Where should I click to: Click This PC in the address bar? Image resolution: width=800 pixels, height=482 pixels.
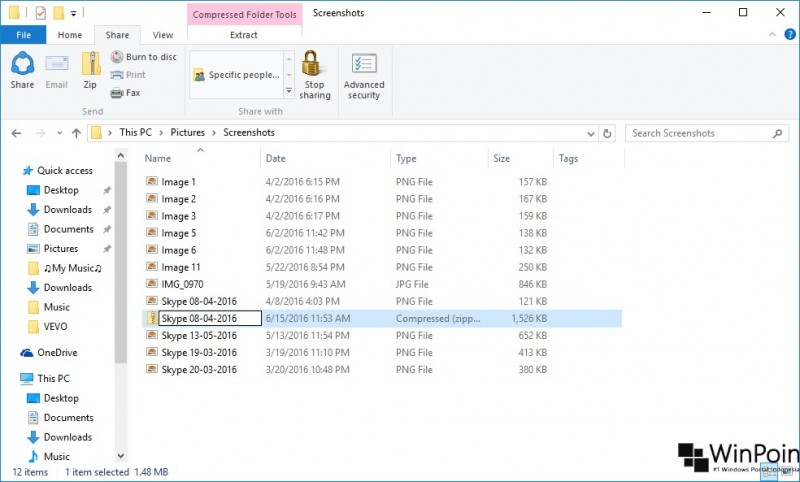click(135, 133)
